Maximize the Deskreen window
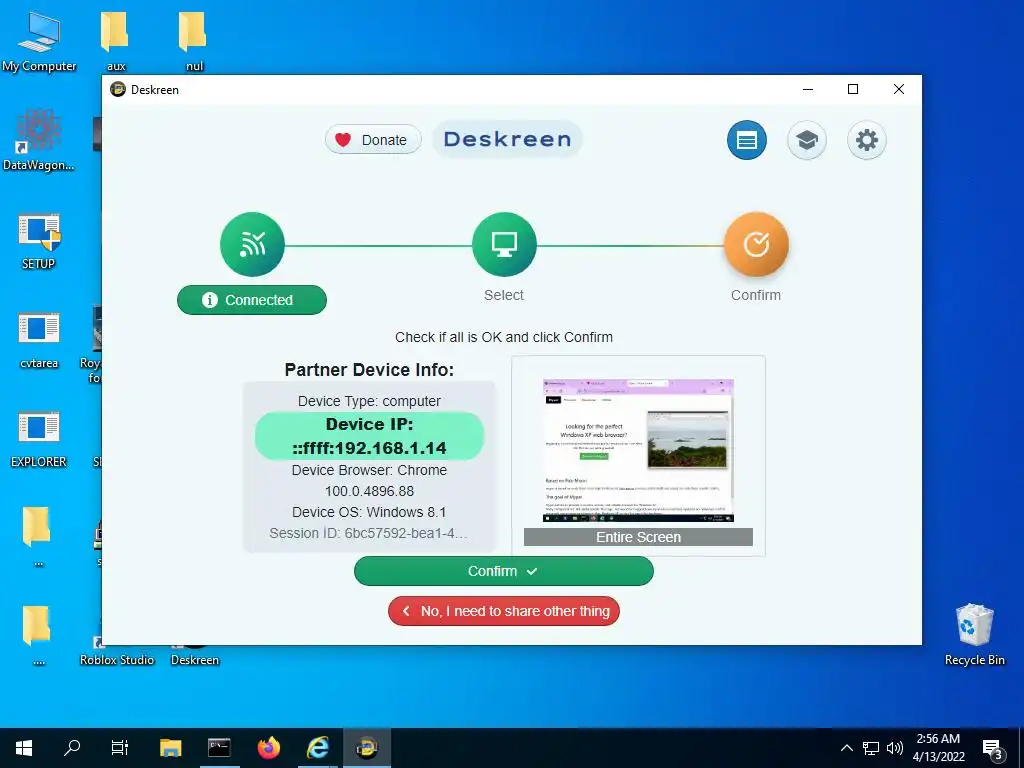The width and height of the screenshot is (1024, 768). point(853,89)
